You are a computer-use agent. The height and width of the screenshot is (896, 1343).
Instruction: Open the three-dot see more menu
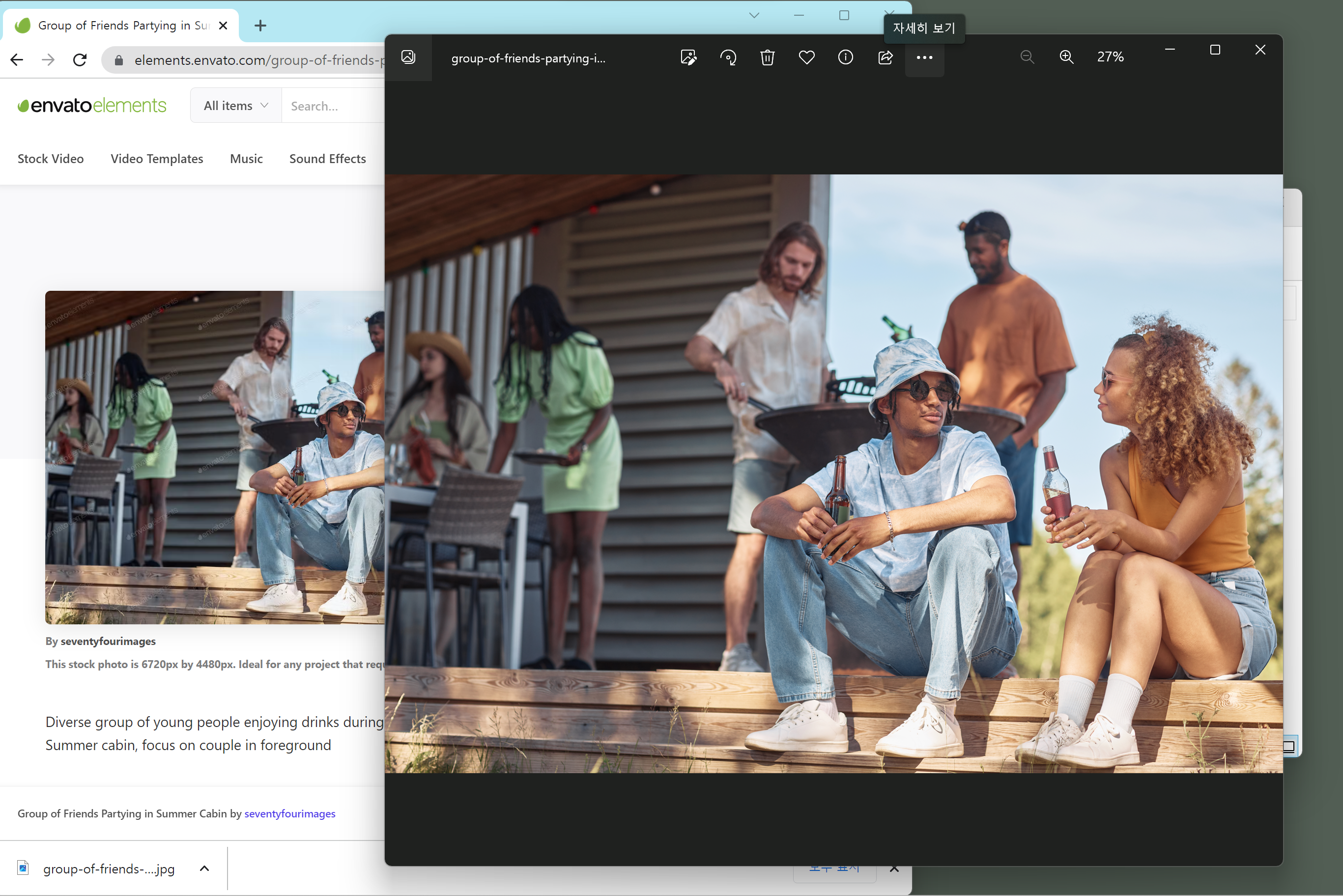pyautogui.click(x=924, y=57)
